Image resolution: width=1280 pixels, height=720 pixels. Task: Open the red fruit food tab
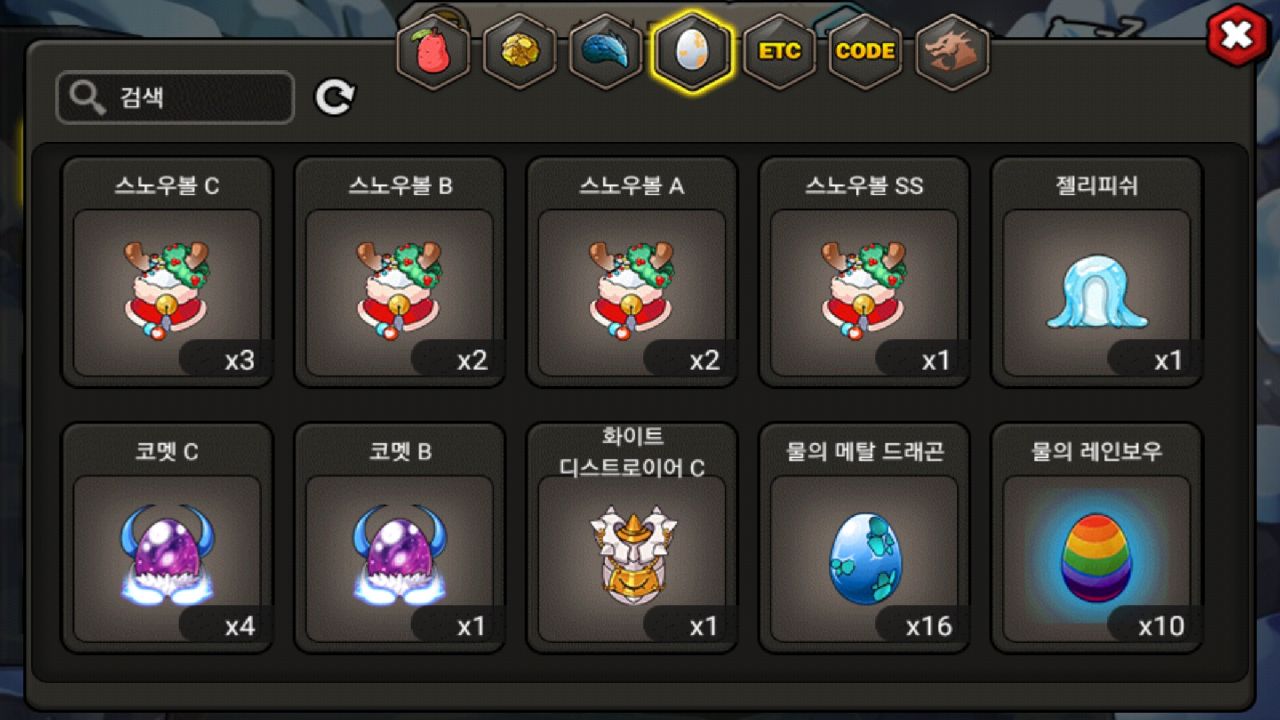(433, 52)
